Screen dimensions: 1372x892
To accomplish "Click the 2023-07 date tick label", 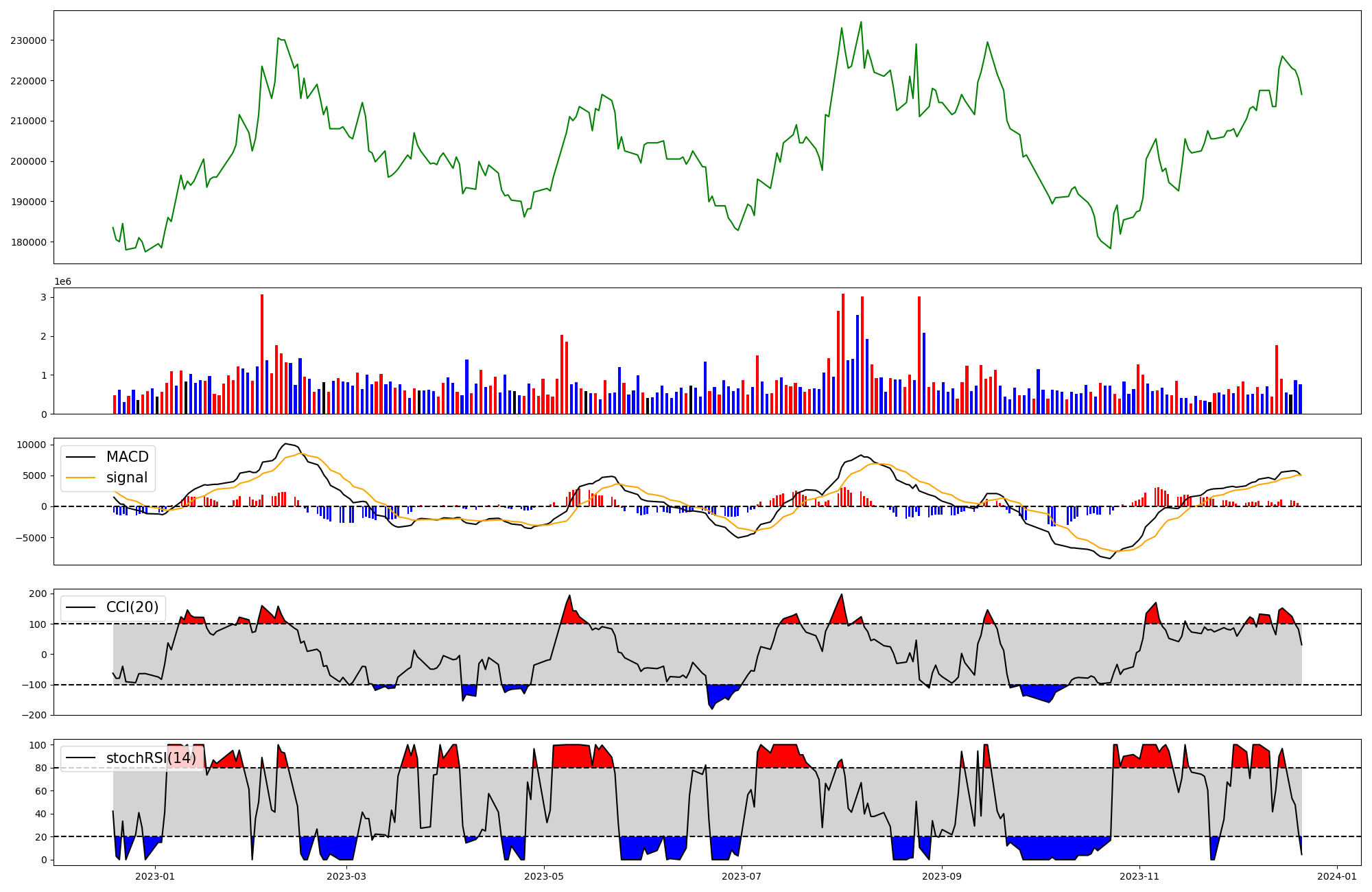I will click(742, 876).
